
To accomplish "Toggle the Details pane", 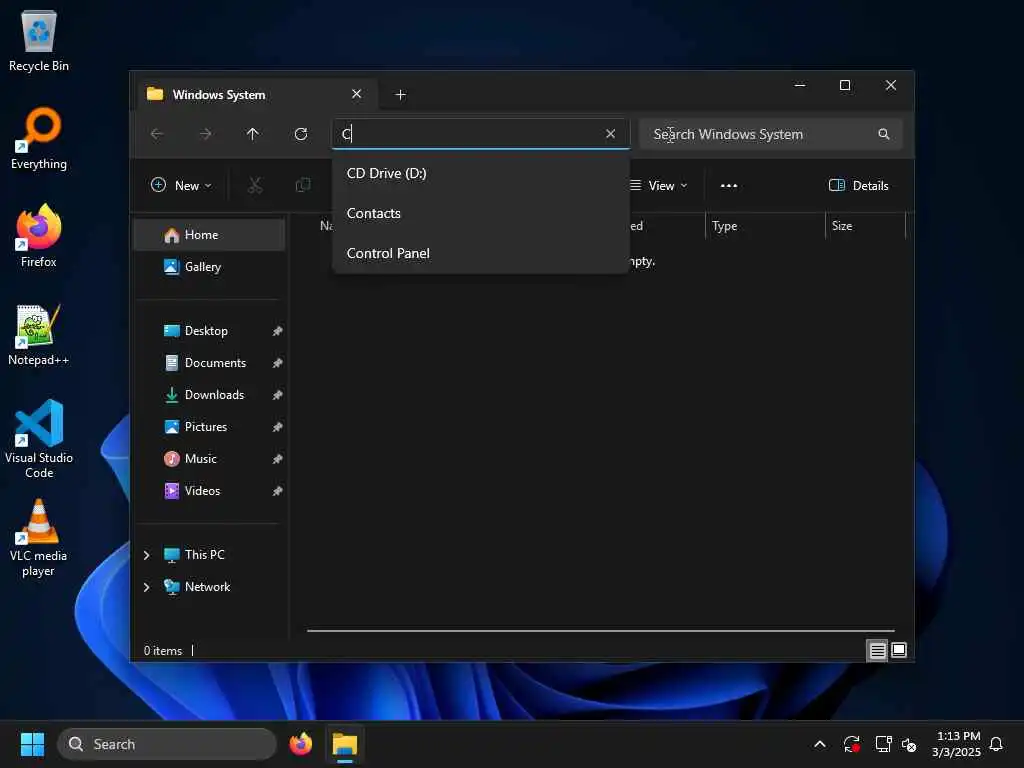I will pyautogui.click(x=859, y=185).
